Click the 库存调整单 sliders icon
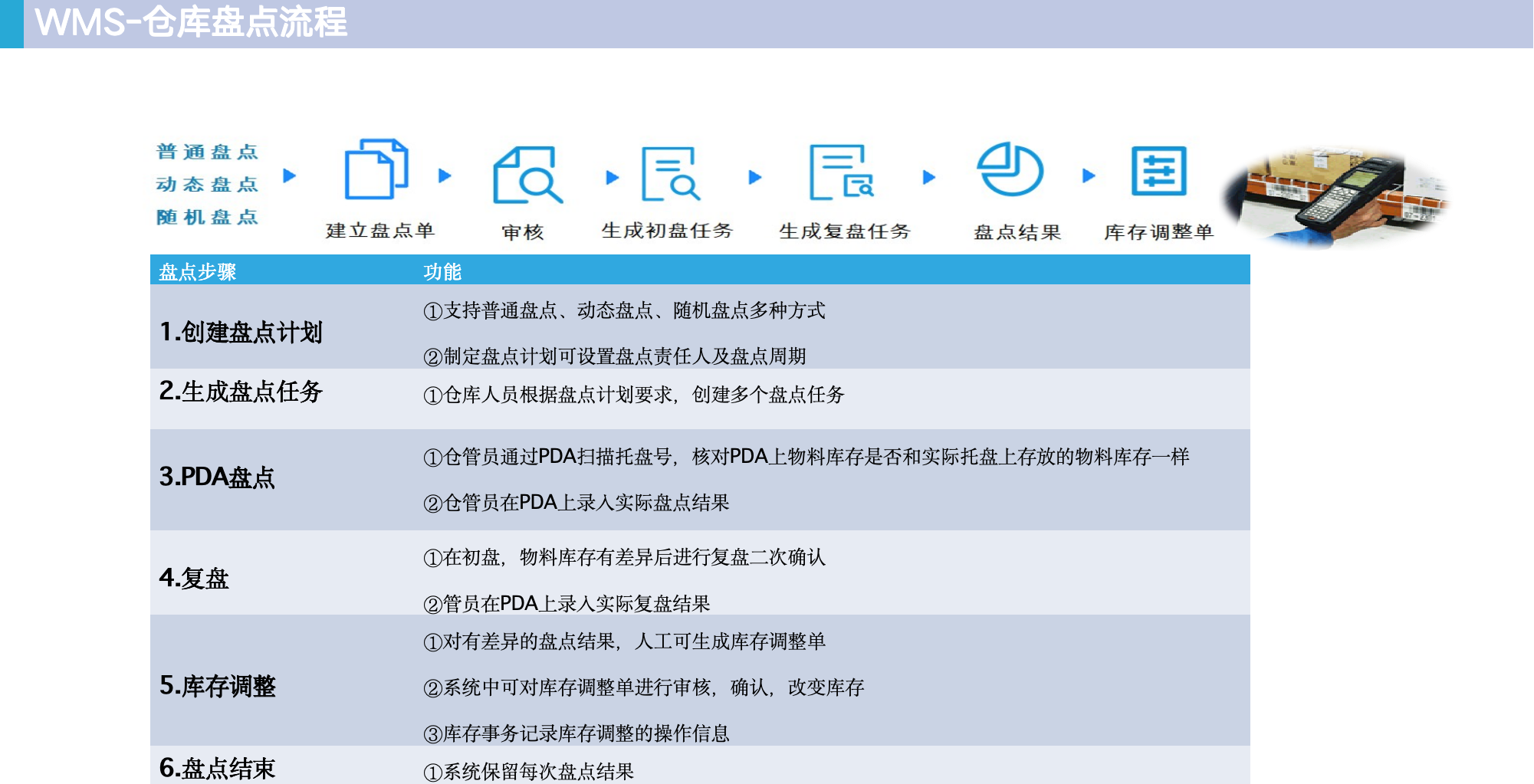This screenshot has height=784, width=1534. (1158, 171)
